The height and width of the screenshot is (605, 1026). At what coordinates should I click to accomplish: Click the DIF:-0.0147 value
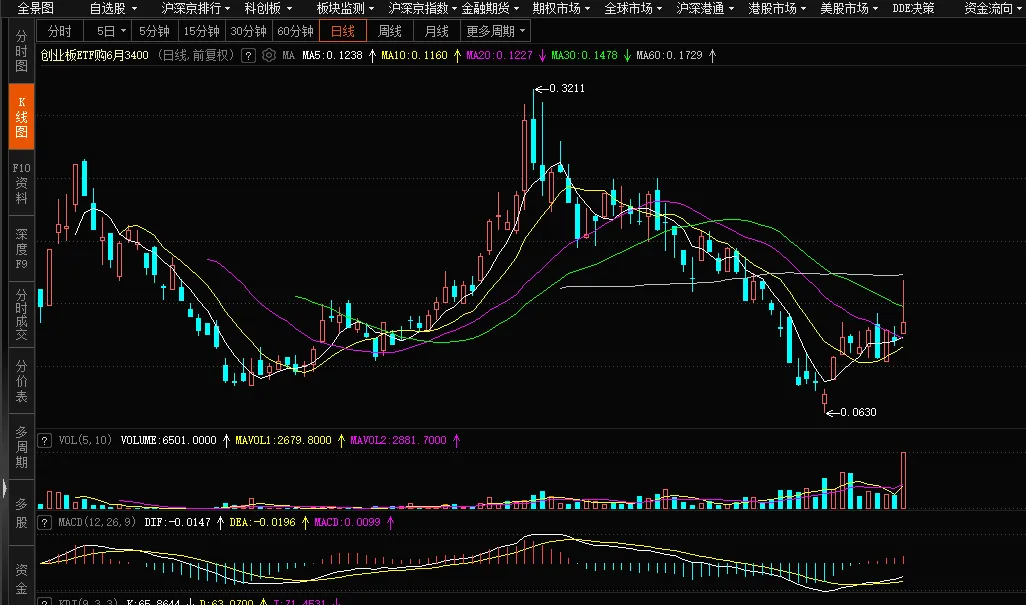point(177,522)
